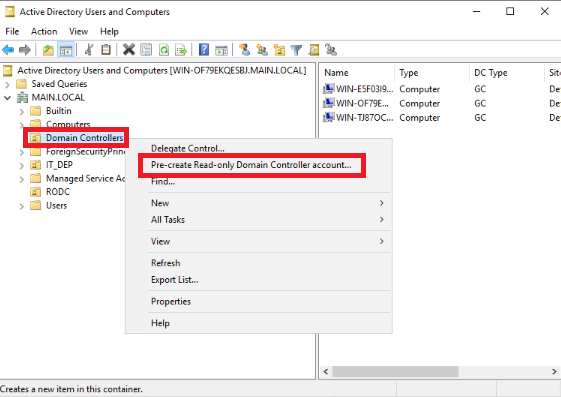Screen dimensions: 561x397
Task: Choose Help in context menu
Action: (160, 323)
